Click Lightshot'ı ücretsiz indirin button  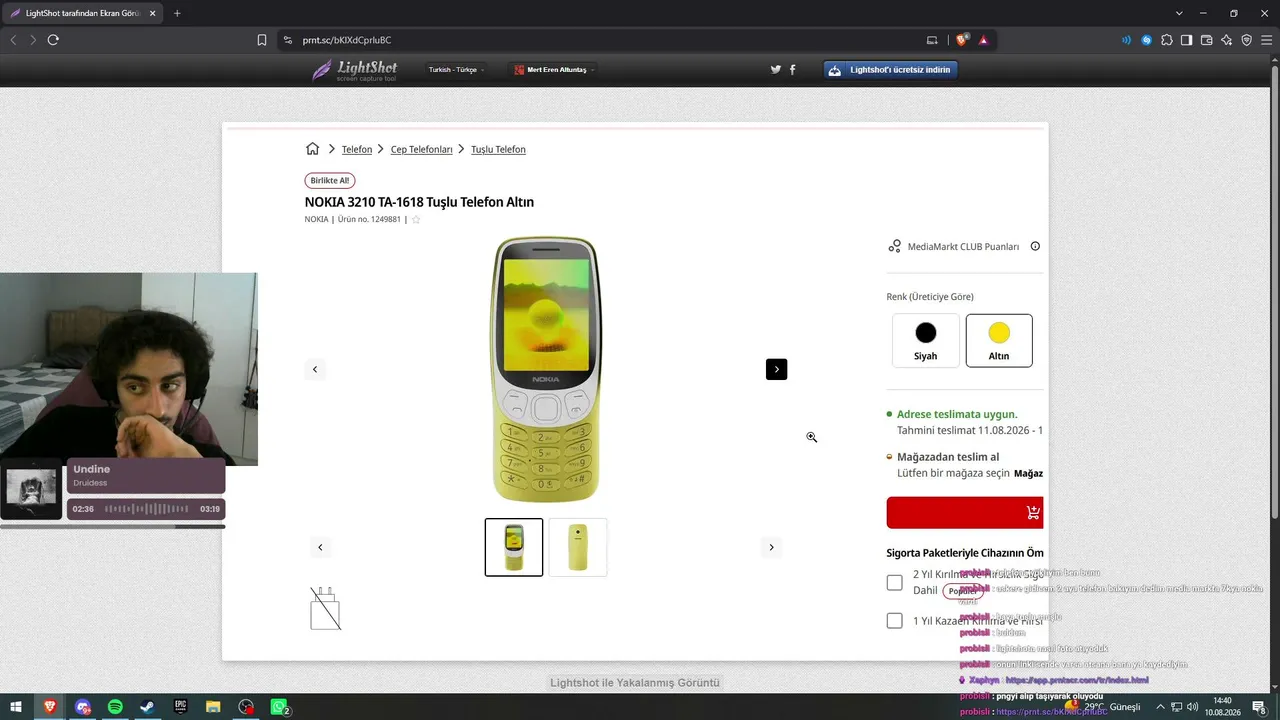[891, 70]
